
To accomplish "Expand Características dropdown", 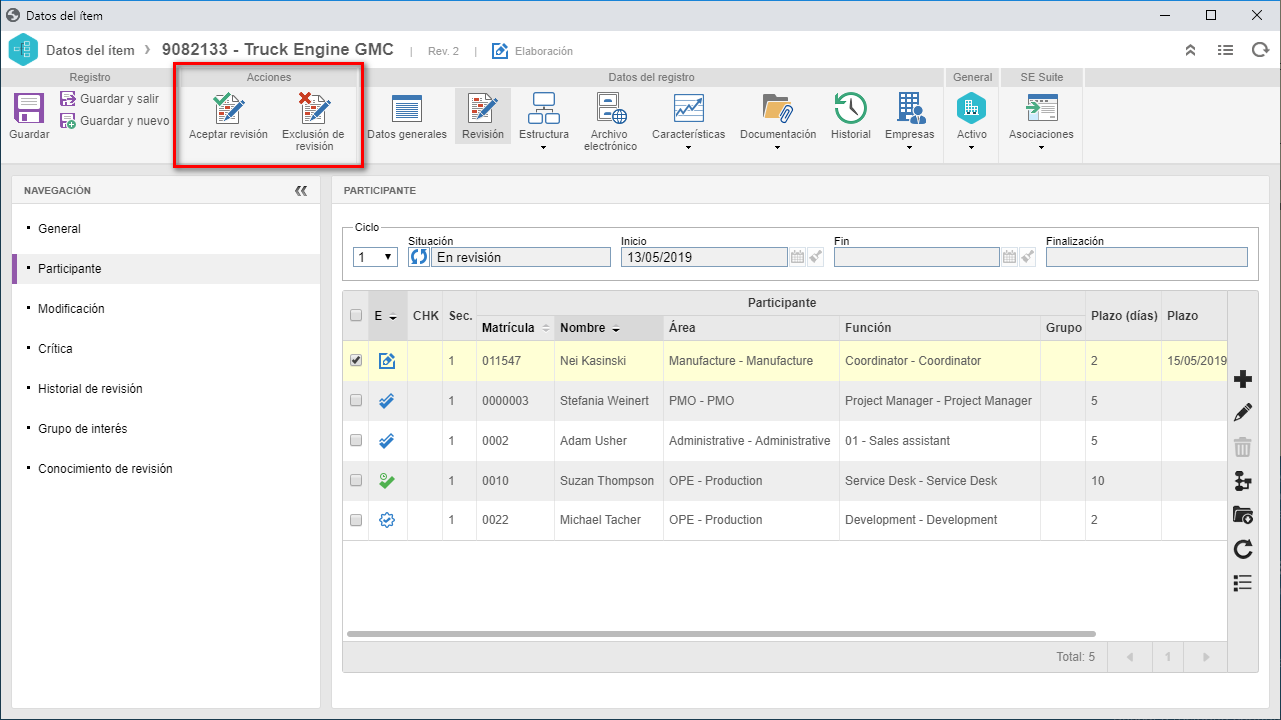I will point(688,122).
